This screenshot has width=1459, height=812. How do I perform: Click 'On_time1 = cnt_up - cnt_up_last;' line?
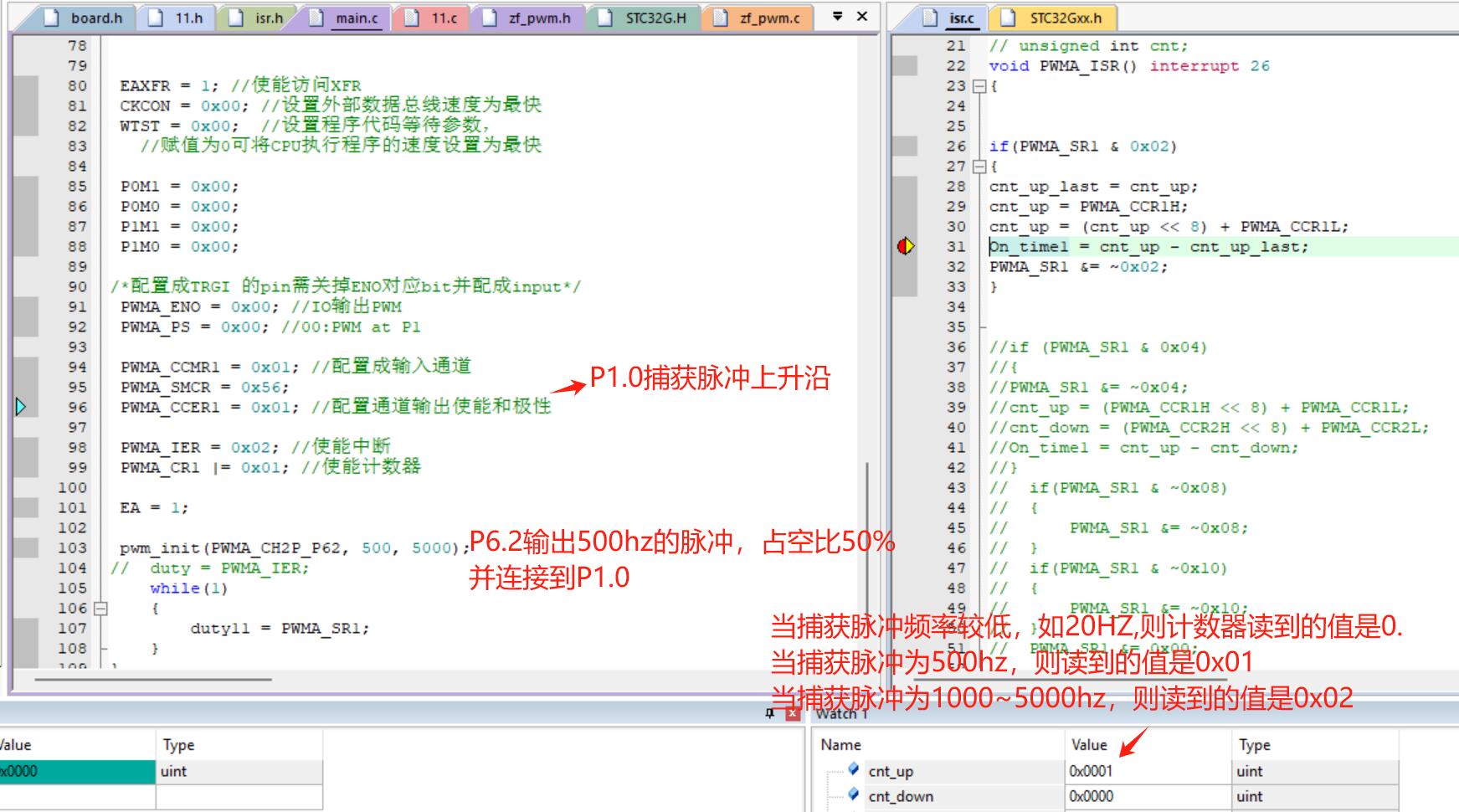click(x=1148, y=247)
